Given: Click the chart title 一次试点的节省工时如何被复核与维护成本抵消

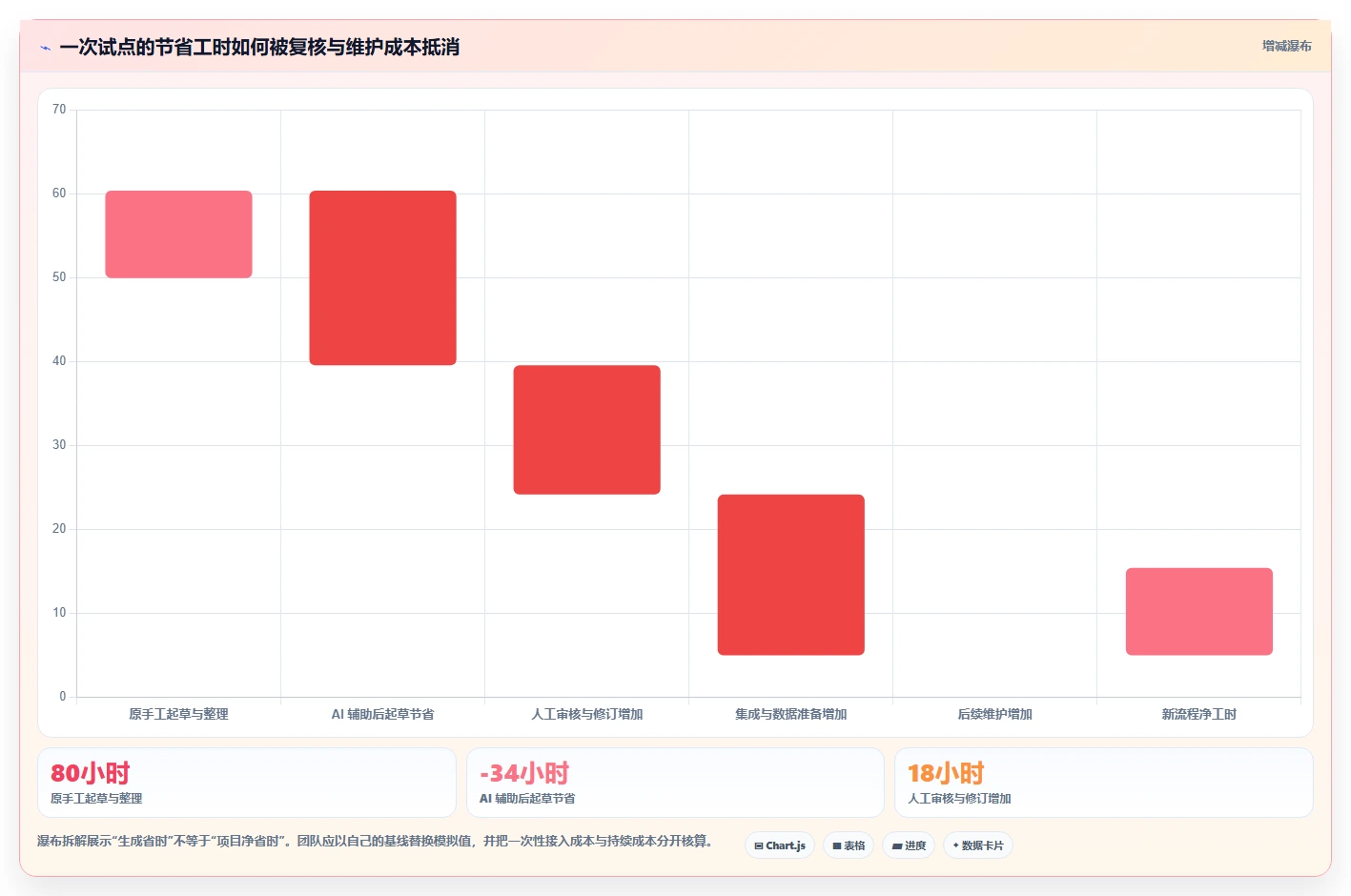Looking at the screenshot, I should [x=259, y=47].
